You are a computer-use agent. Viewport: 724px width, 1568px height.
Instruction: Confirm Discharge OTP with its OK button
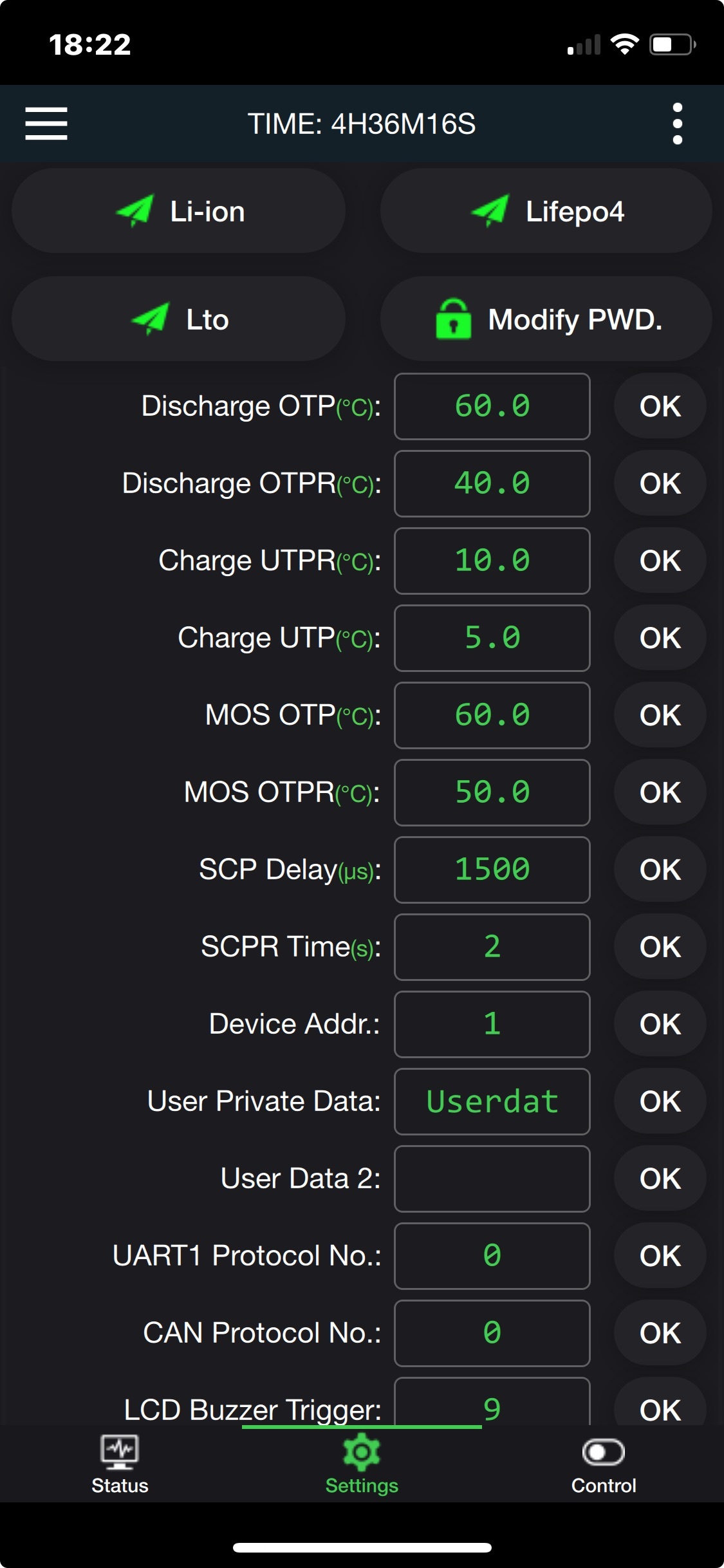point(660,406)
